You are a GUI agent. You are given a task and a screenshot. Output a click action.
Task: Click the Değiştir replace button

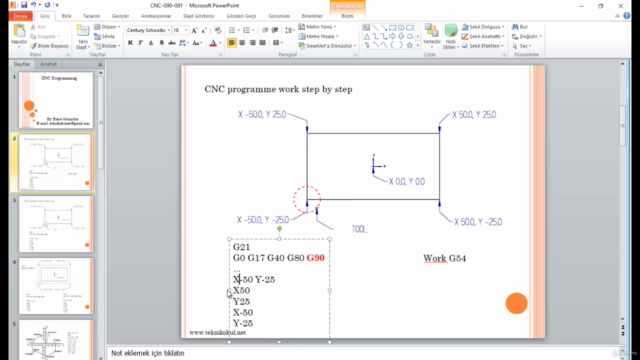[527, 36]
